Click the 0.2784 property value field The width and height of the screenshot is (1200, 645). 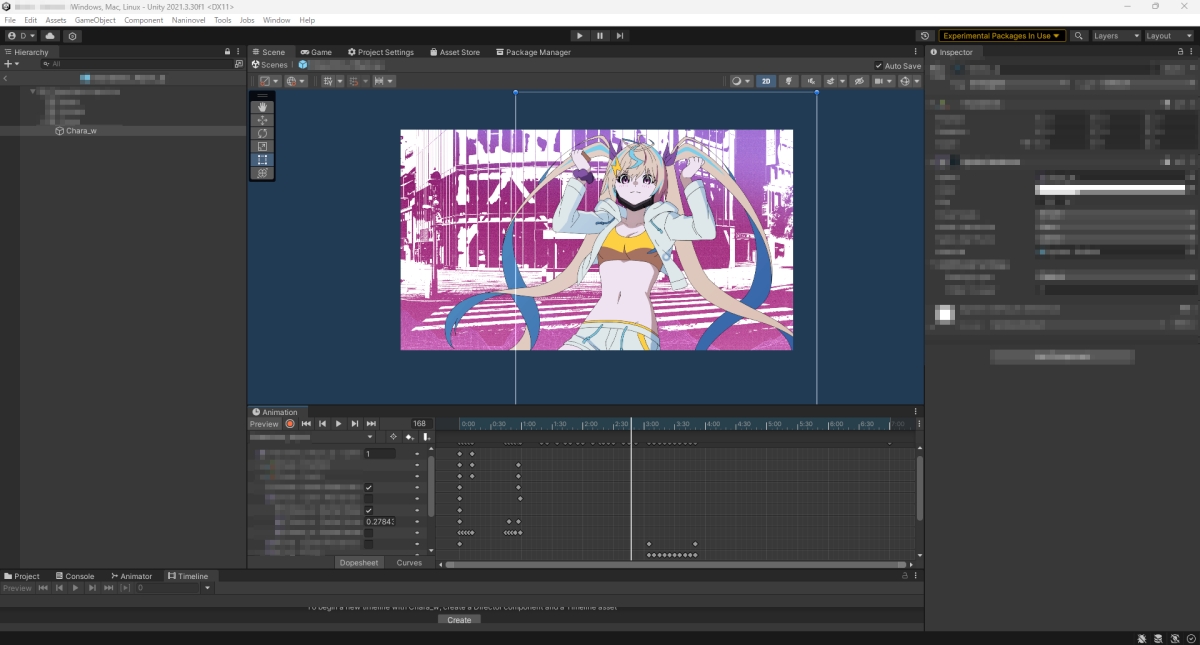pos(380,522)
